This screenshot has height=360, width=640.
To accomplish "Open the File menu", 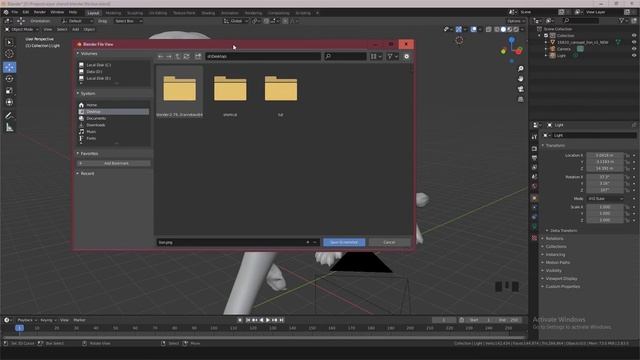I will (15, 12).
